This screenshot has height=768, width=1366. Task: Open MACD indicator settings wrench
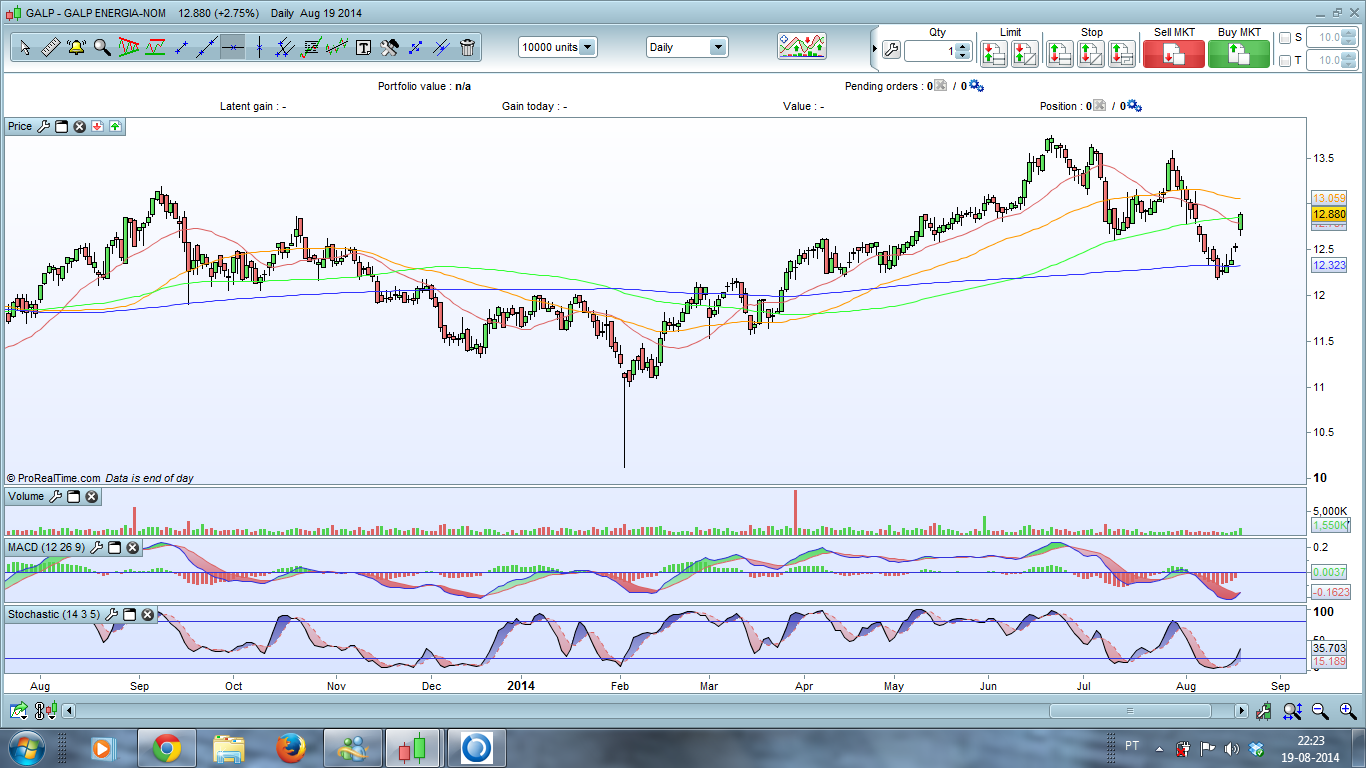pyautogui.click(x=97, y=547)
